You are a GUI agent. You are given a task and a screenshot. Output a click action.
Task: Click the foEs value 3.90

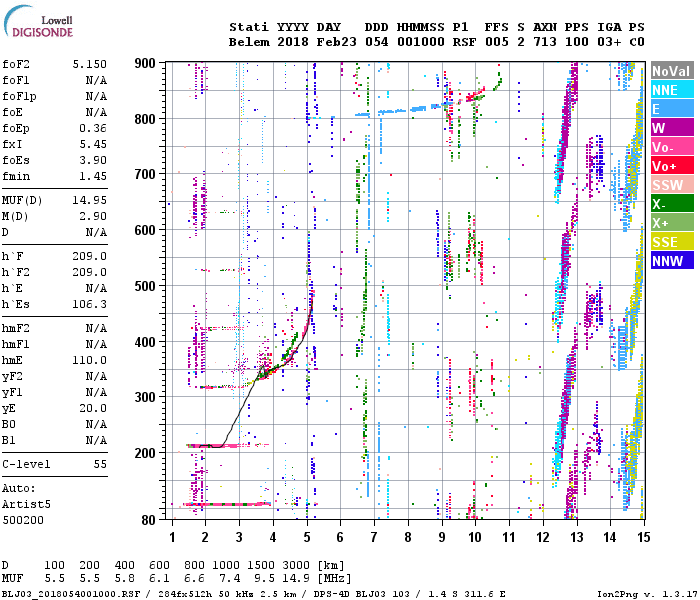[x=93, y=160]
